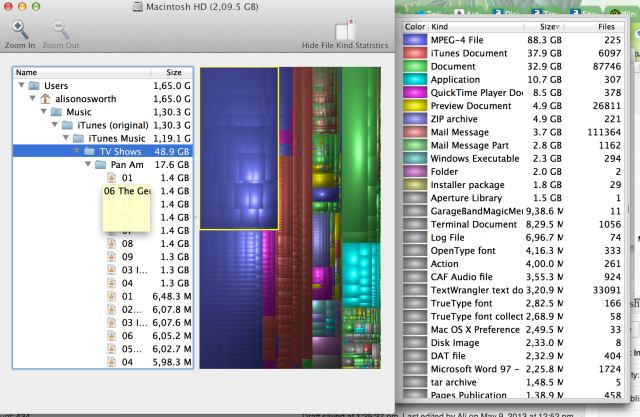Select the yellow-outlined blue block in the treemap
Image resolution: width=640 pixels, height=417 pixels.
tap(239, 149)
